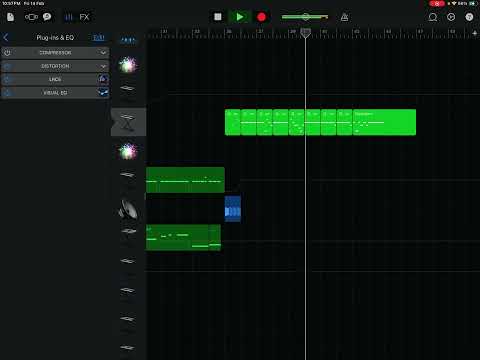This screenshot has width=480, height=360.
Task: Select Alchemy synth icon below highlighted track
Action: [128, 151]
